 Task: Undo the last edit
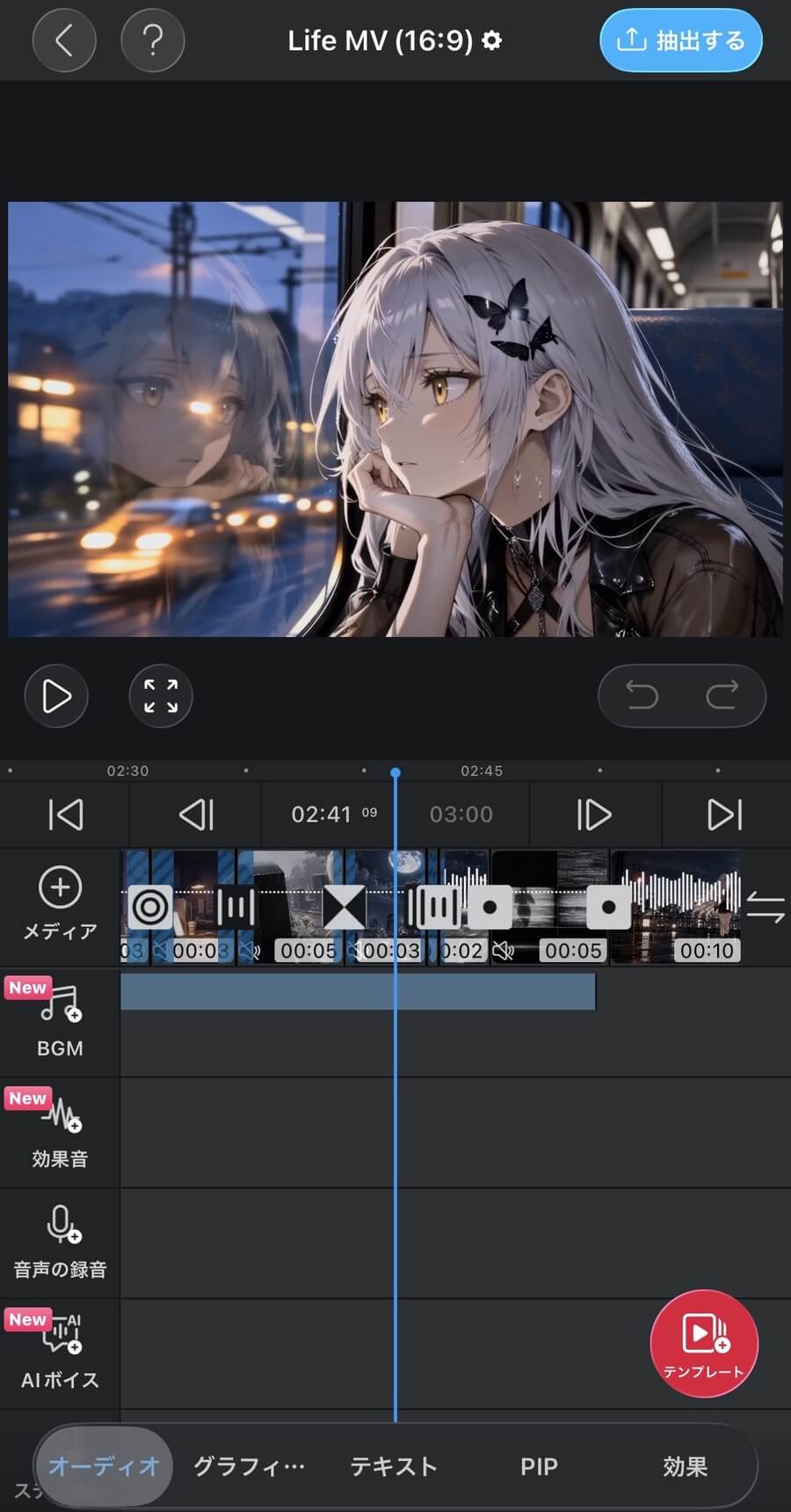click(642, 697)
